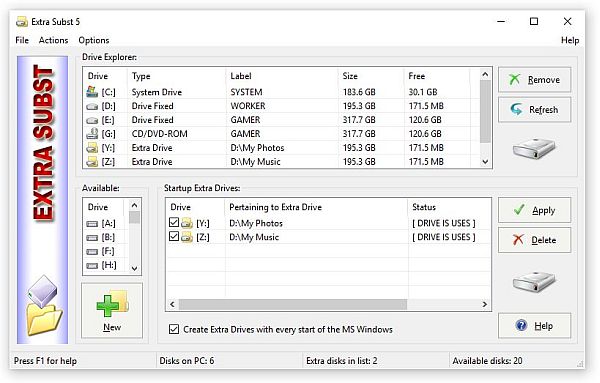The image size is (600, 383).
Task: Click D:\My Music in Startup Extra Drives
Action: tap(254, 237)
